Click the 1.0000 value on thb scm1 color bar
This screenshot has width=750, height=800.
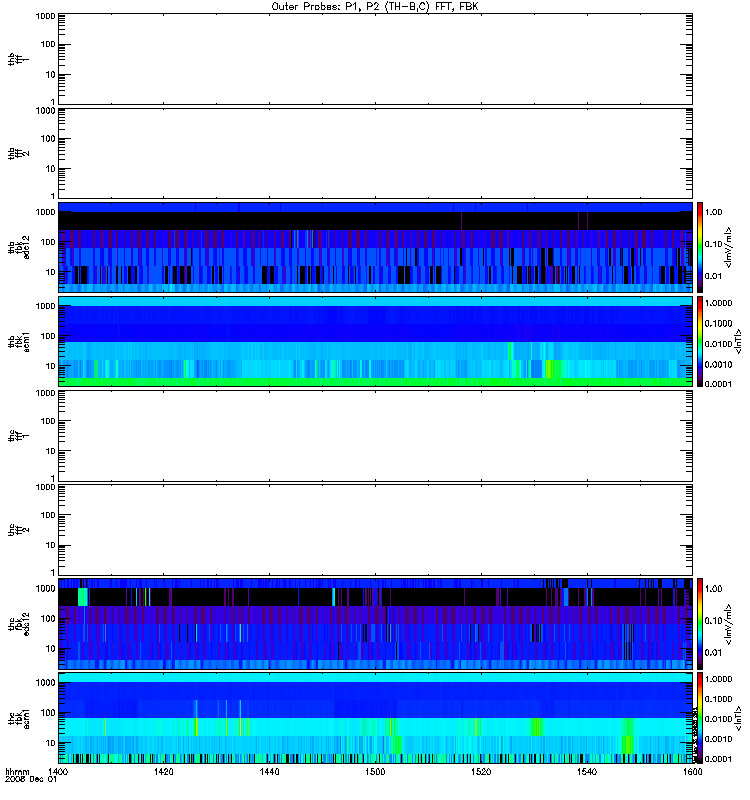(x=718, y=303)
